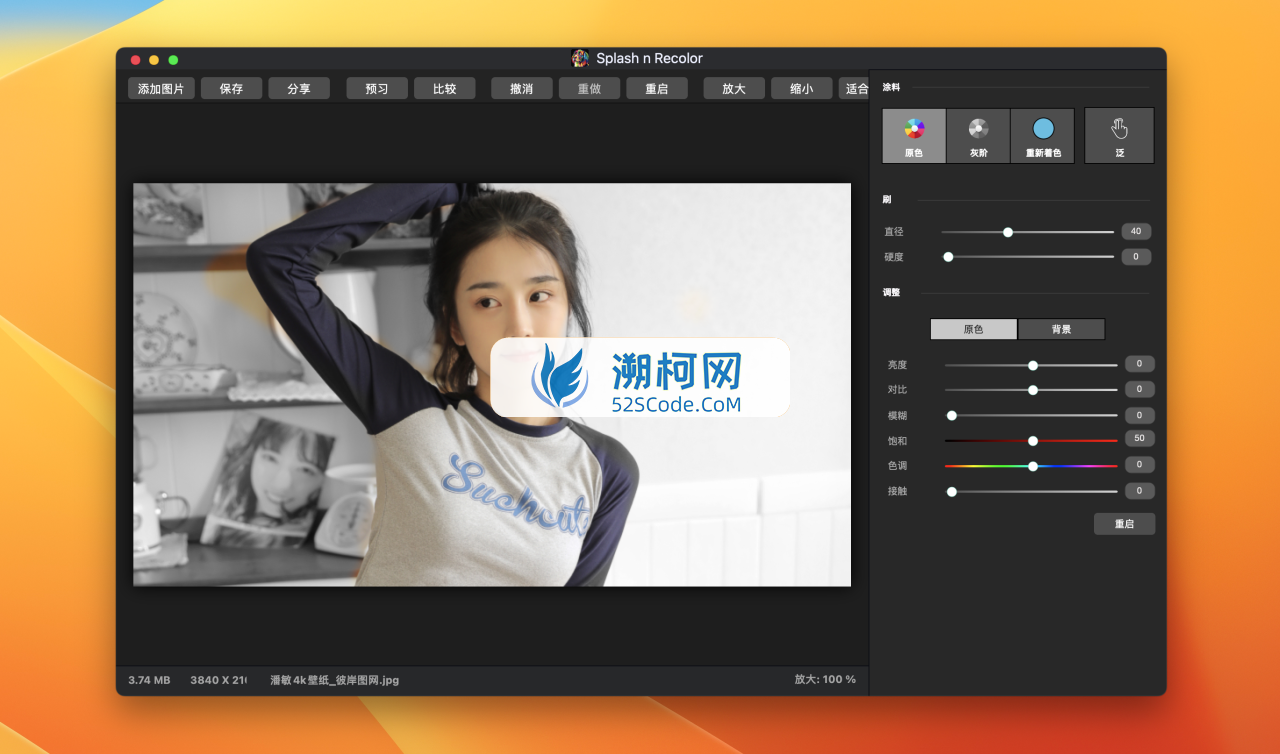
Task: Click the 硬度 value field showing 0
Action: click(1136, 257)
